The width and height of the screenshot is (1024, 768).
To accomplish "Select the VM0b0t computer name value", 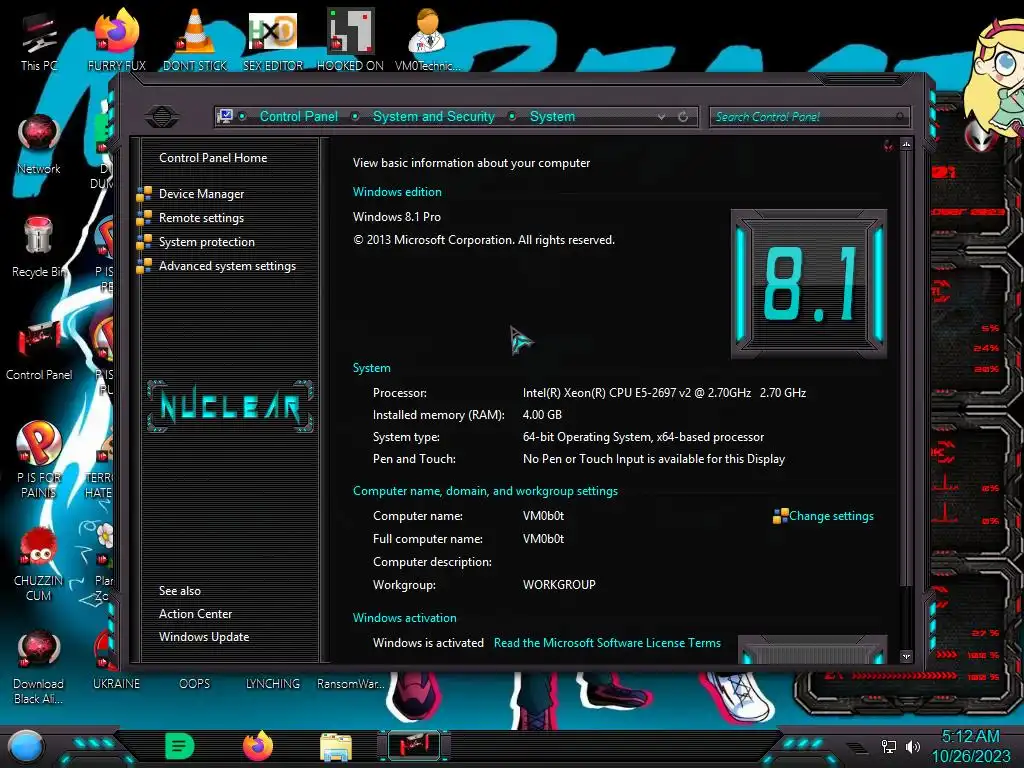I will [543, 516].
